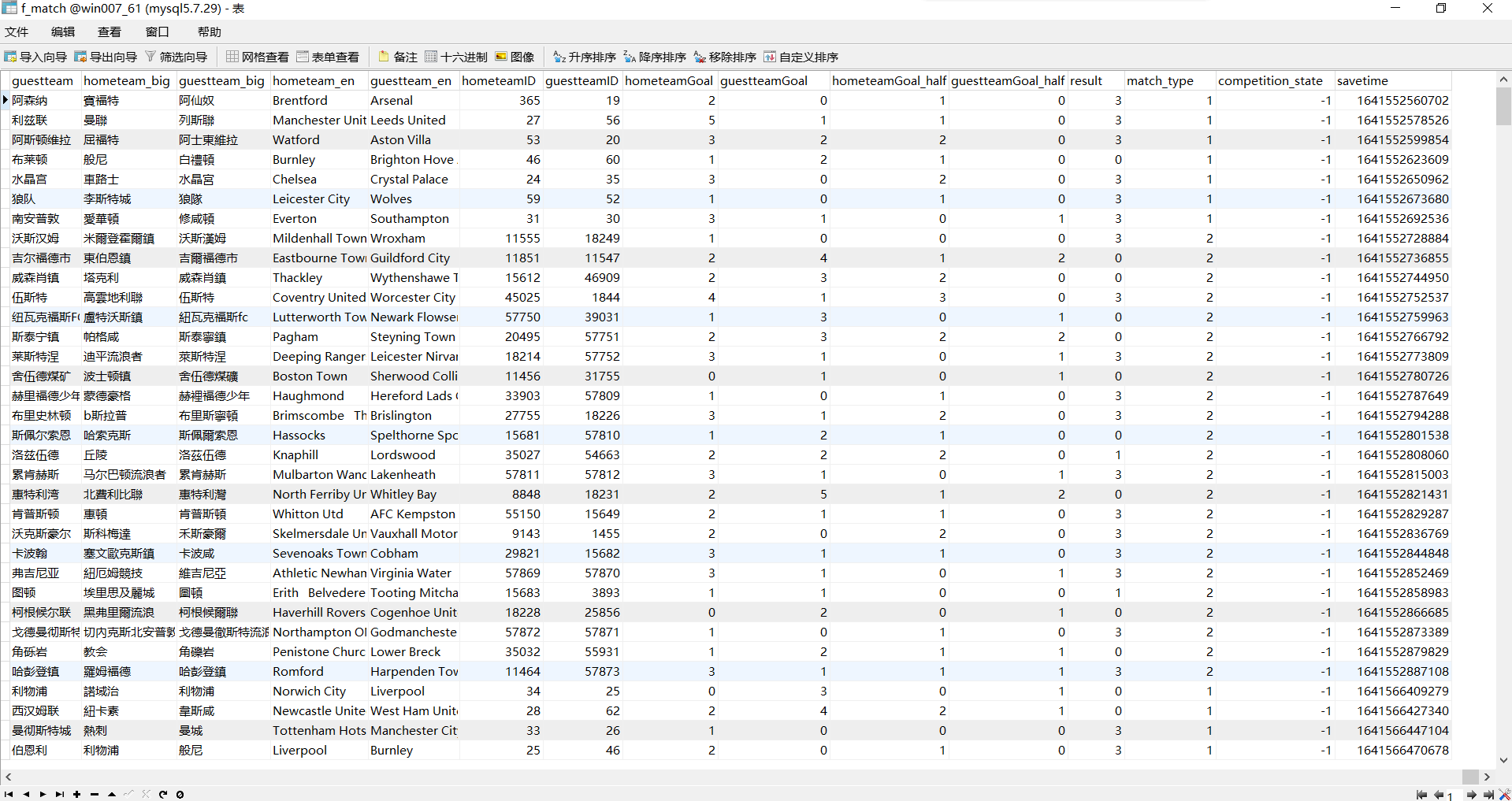This screenshot has width=1512, height=801.
Task: Open the 编辑 menu
Action: pos(63,32)
